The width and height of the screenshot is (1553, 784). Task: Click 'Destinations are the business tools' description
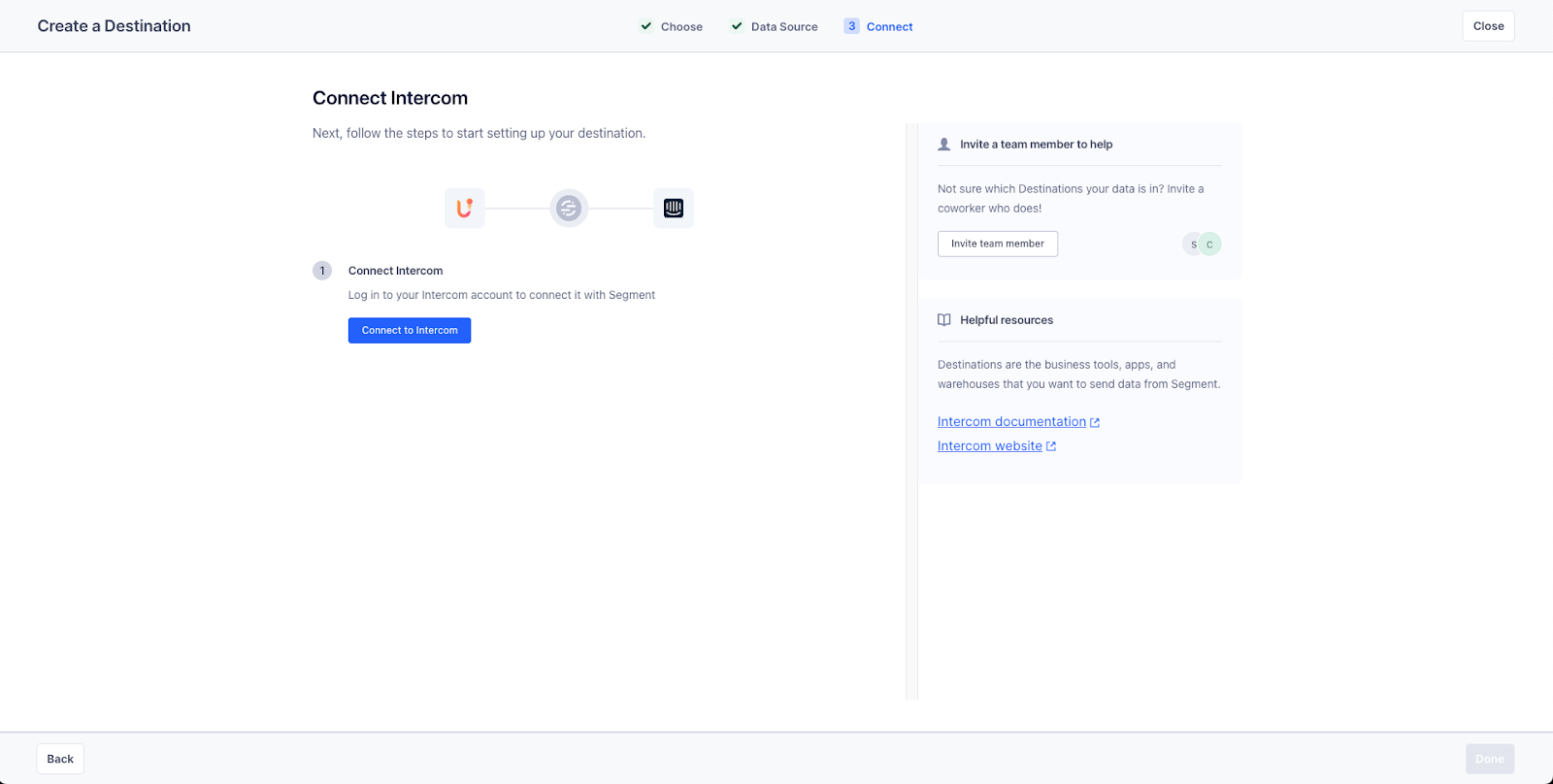click(1078, 375)
